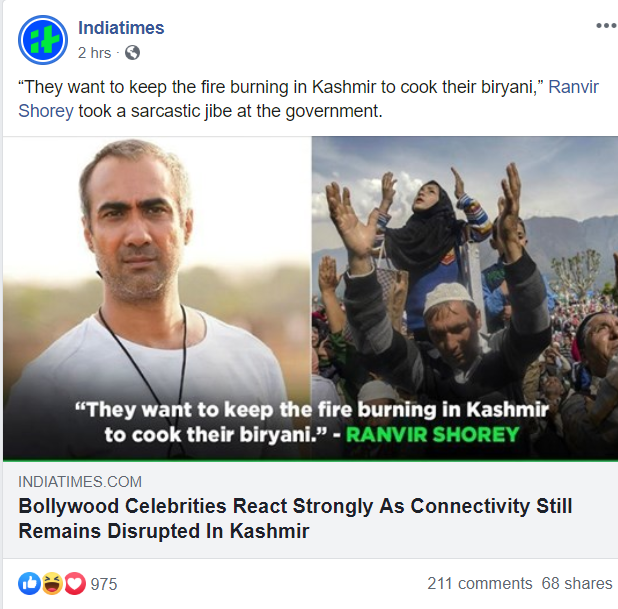The image size is (618, 609).
Task: Open the Bollywood Celebrities React Strongly headline
Action: [295, 518]
